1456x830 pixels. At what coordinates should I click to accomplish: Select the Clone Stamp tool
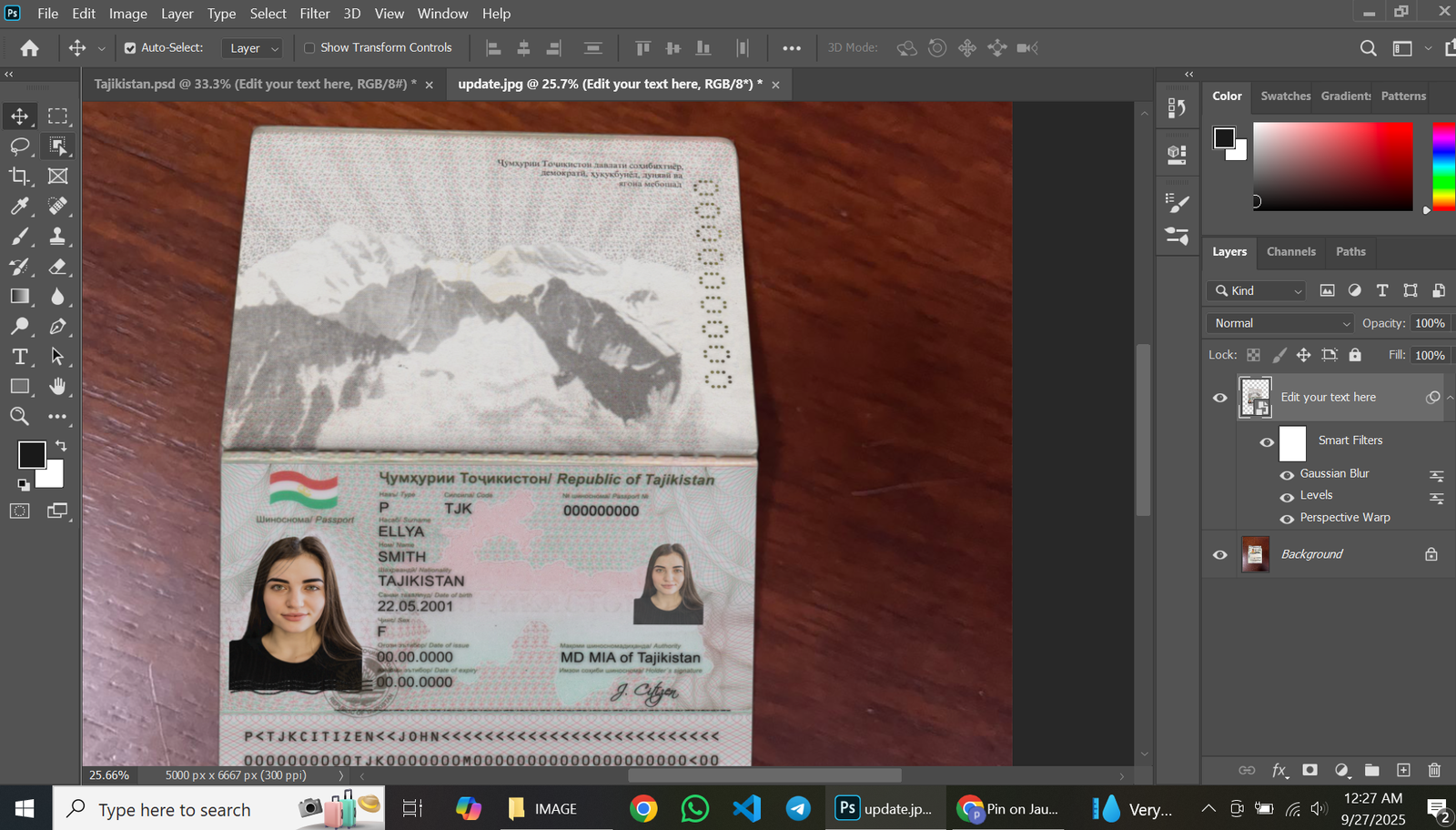click(x=57, y=237)
